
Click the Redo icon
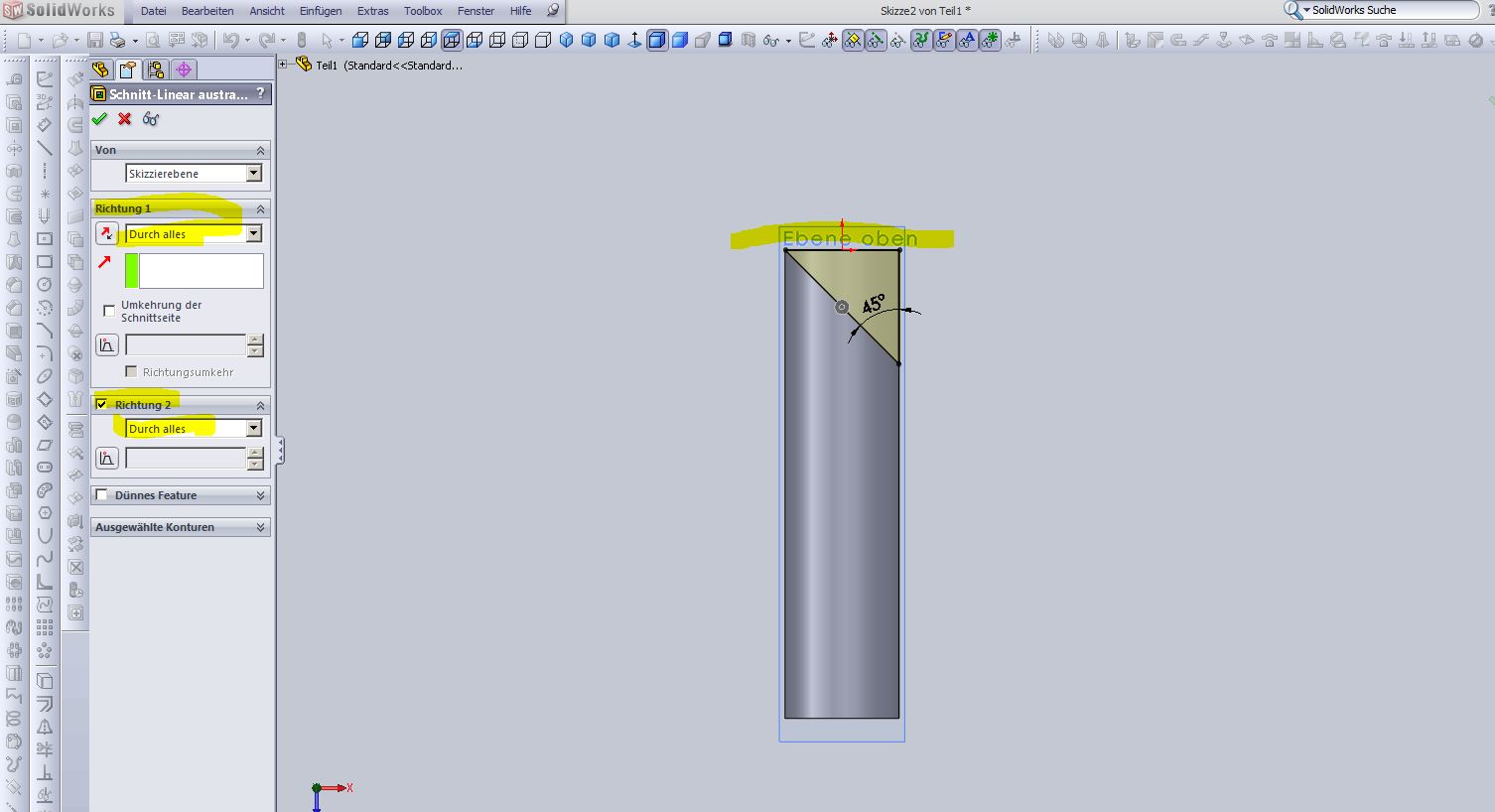tap(266, 41)
